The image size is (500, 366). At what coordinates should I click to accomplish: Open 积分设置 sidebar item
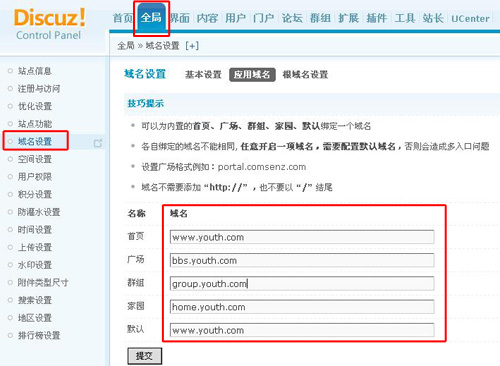tap(35, 194)
